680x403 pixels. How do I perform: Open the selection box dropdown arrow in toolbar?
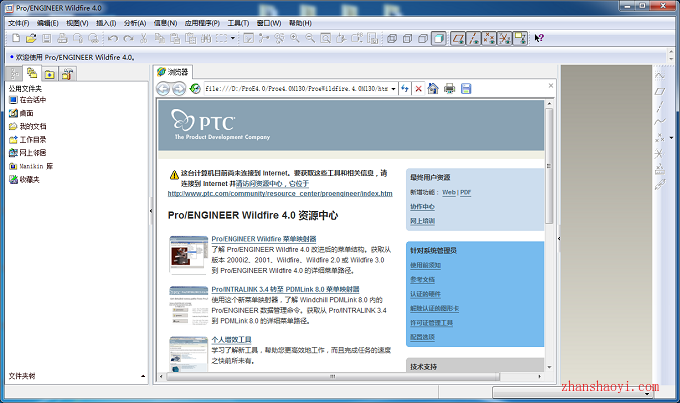click(233, 38)
